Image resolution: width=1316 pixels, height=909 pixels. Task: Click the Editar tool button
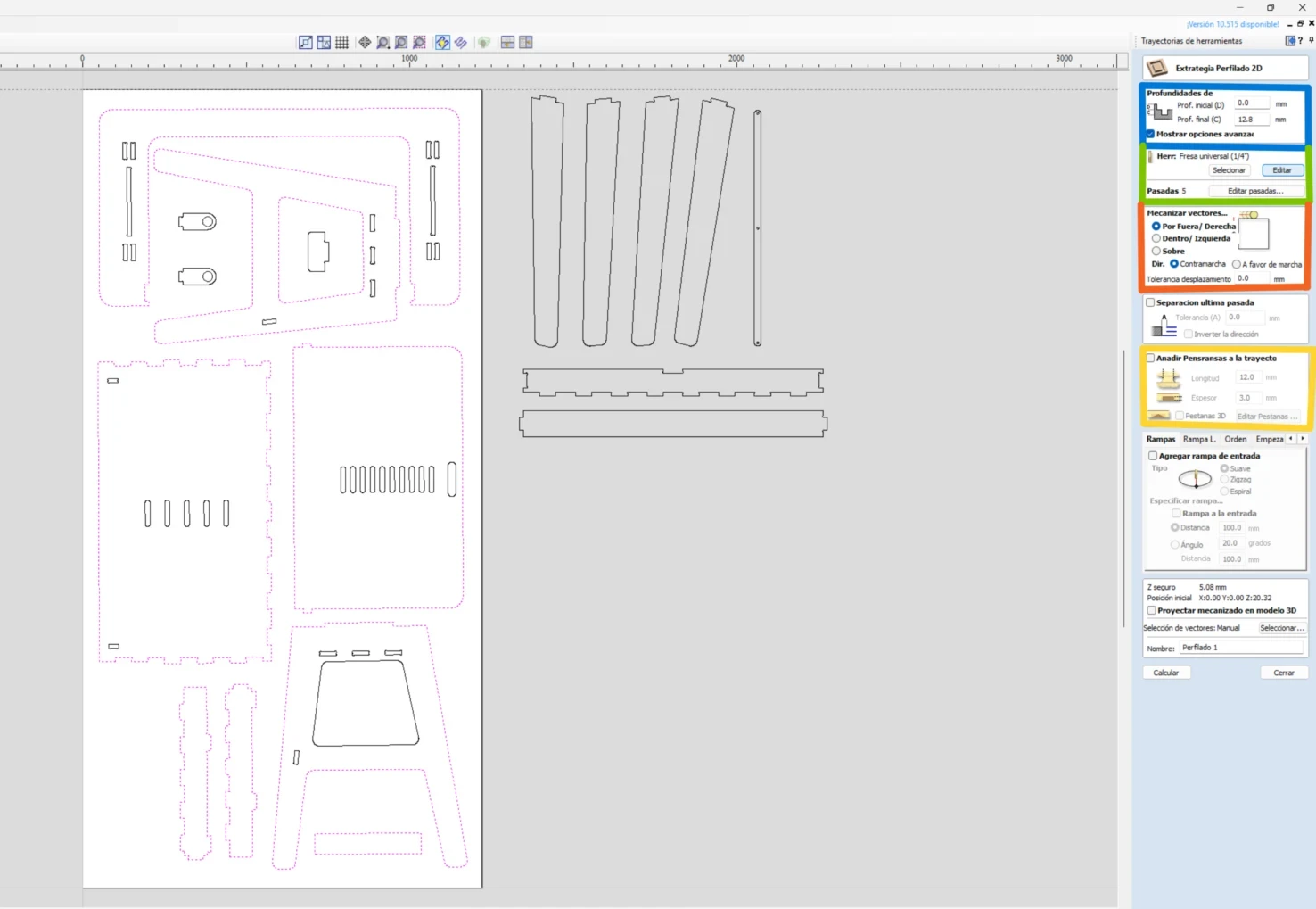(x=1282, y=170)
